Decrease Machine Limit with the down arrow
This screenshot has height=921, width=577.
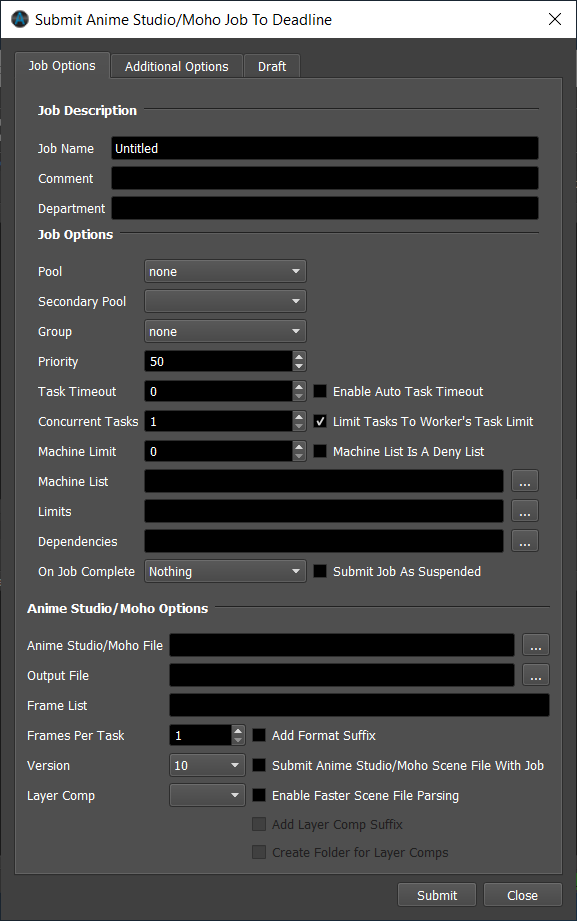click(299, 456)
